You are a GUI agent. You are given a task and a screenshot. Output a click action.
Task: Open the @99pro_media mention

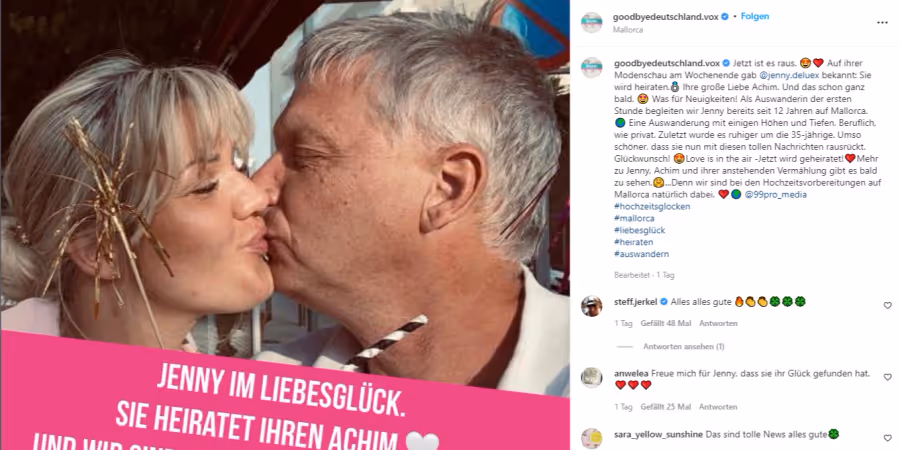click(775, 195)
